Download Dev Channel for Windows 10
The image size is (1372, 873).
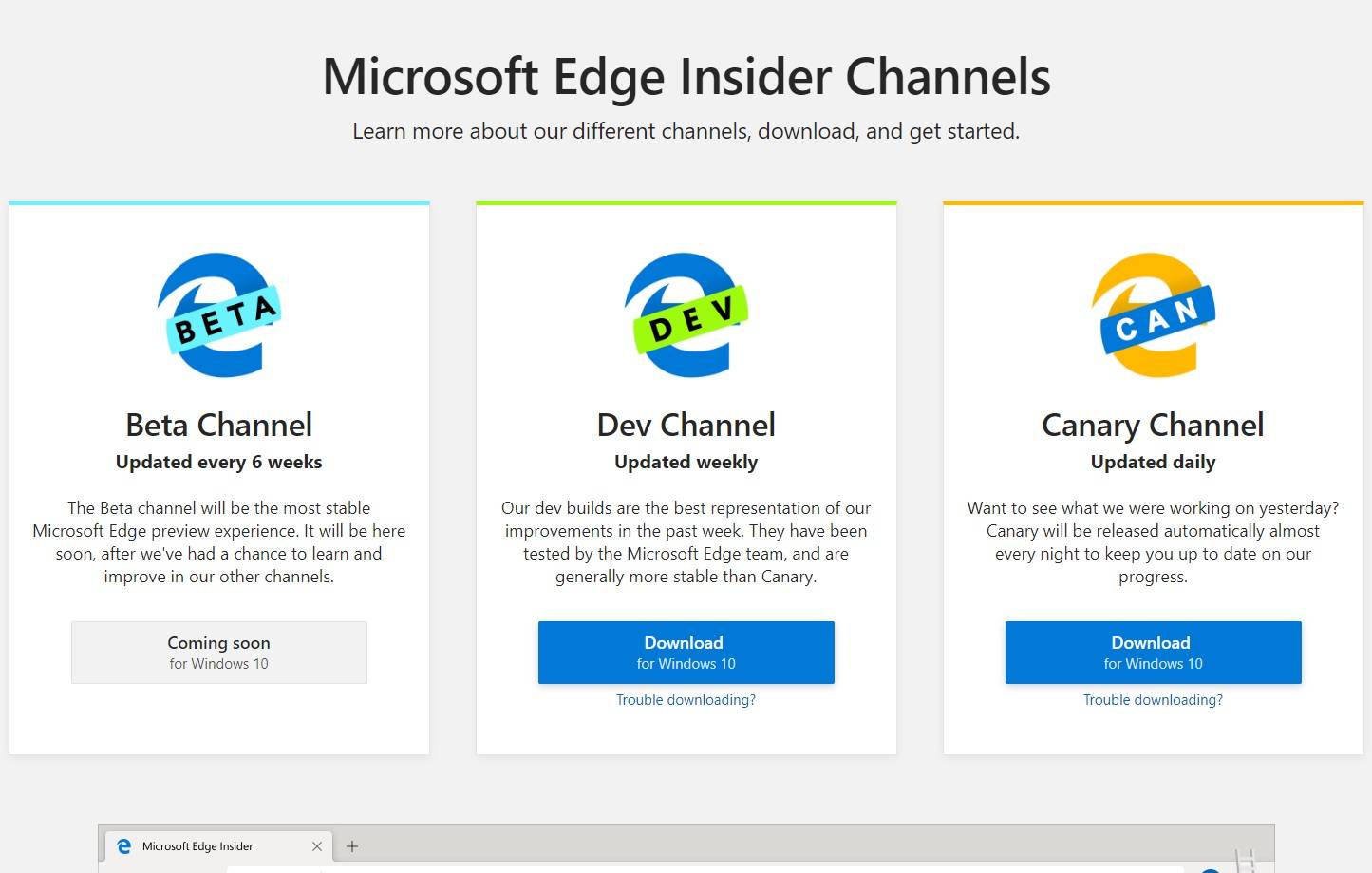coord(686,653)
